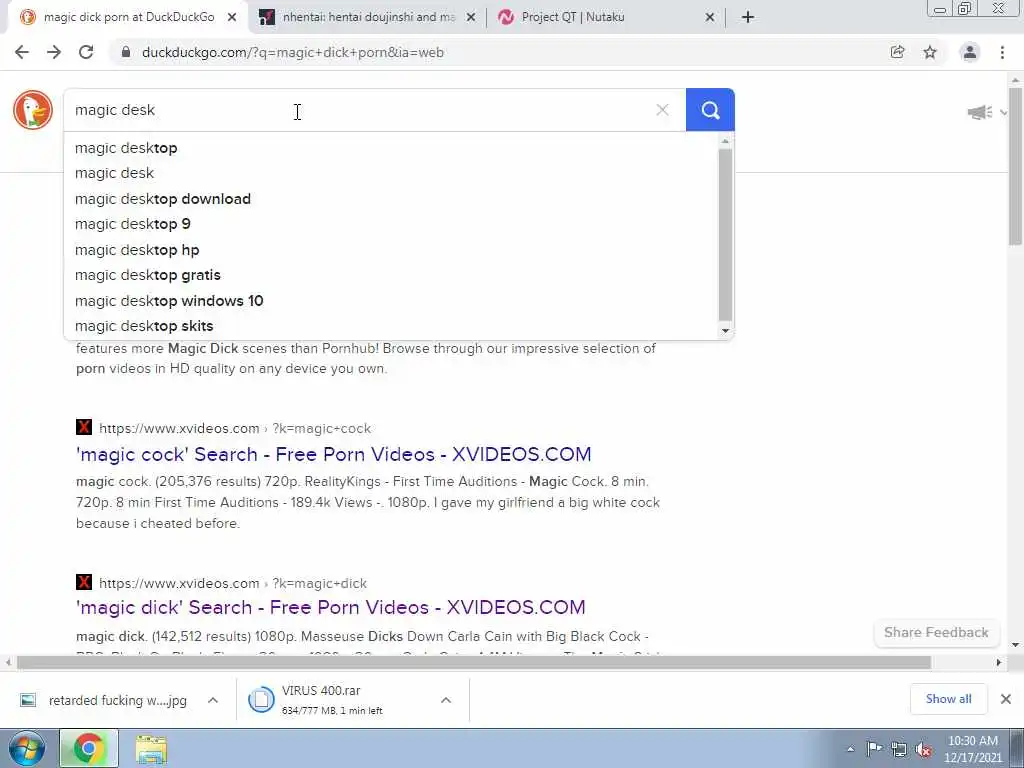Select suggestion "magic desktop hp"
Image resolution: width=1024 pixels, height=768 pixels.
point(391,249)
